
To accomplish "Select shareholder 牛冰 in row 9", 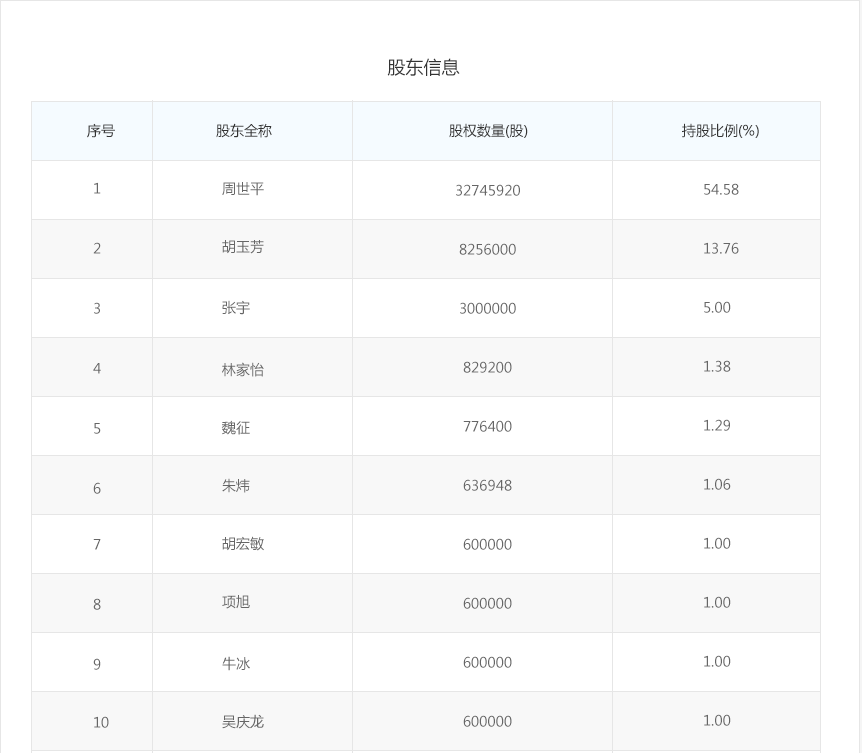I will tap(236, 663).
